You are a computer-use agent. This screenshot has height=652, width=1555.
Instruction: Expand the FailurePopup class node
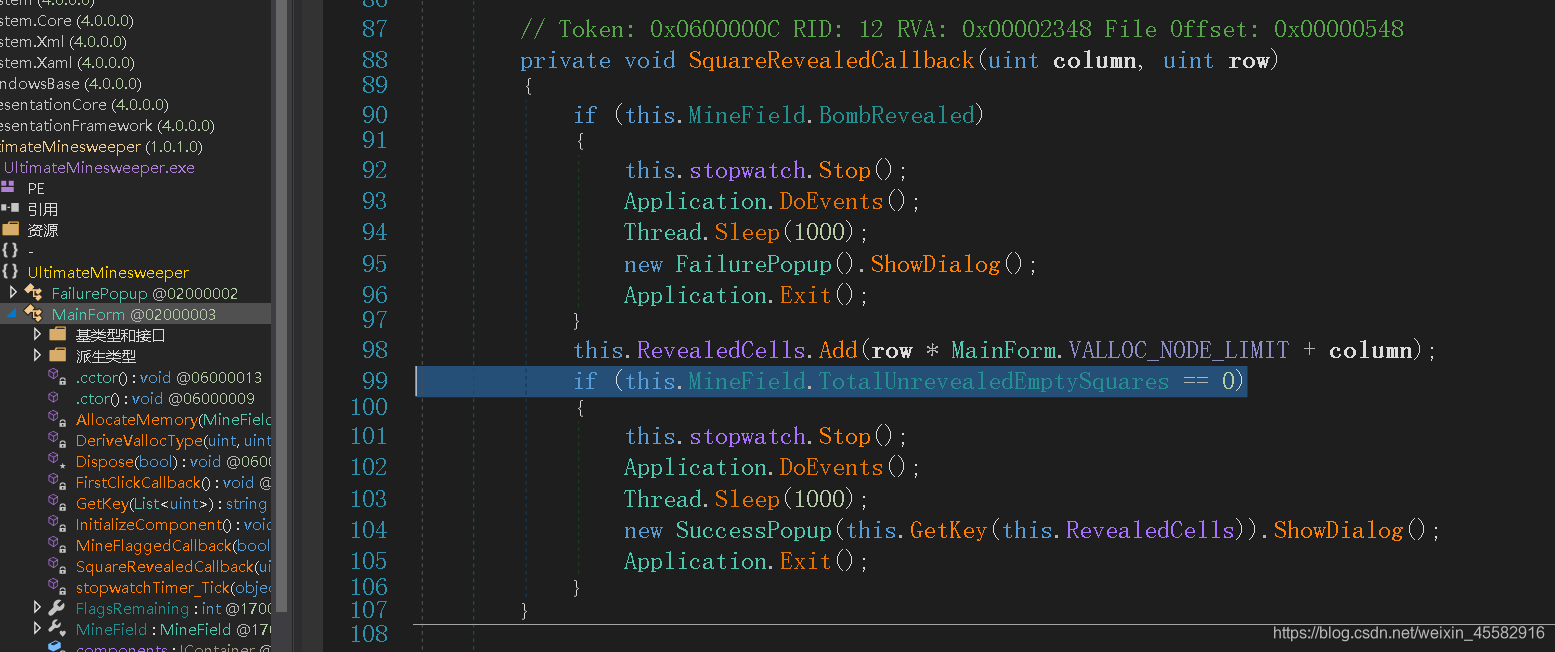tap(13, 292)
